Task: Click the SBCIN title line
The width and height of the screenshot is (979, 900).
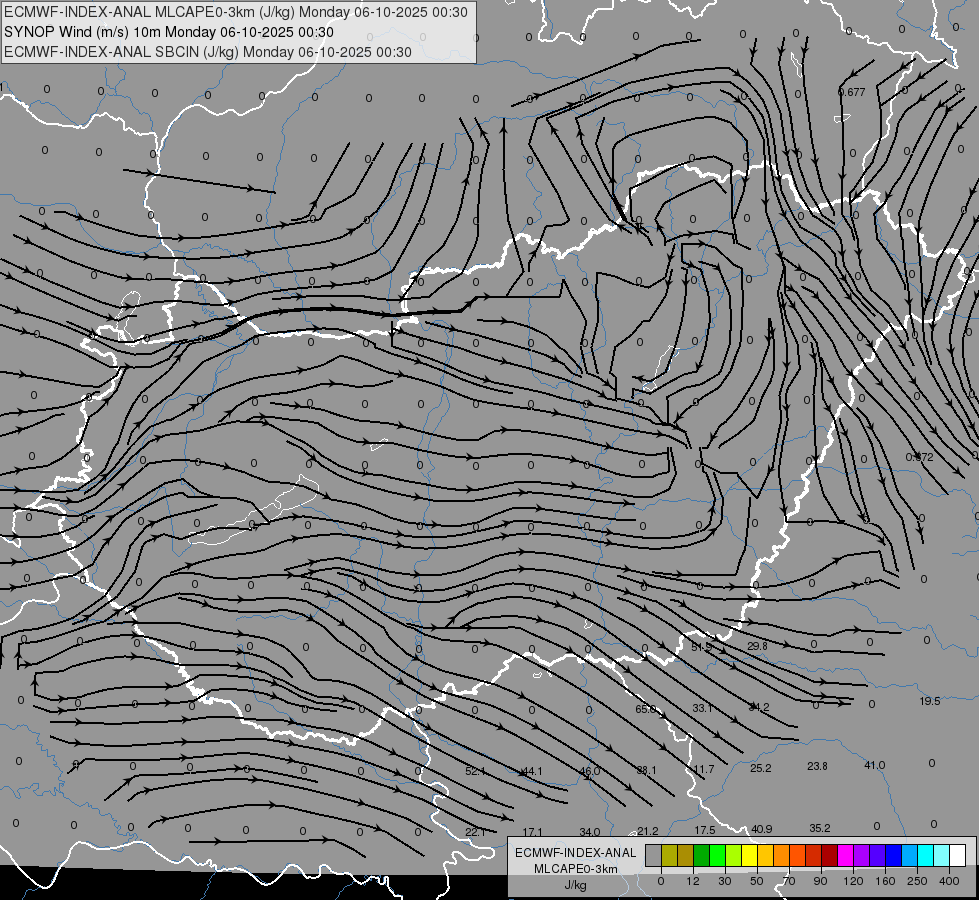Action: (208, 52)
